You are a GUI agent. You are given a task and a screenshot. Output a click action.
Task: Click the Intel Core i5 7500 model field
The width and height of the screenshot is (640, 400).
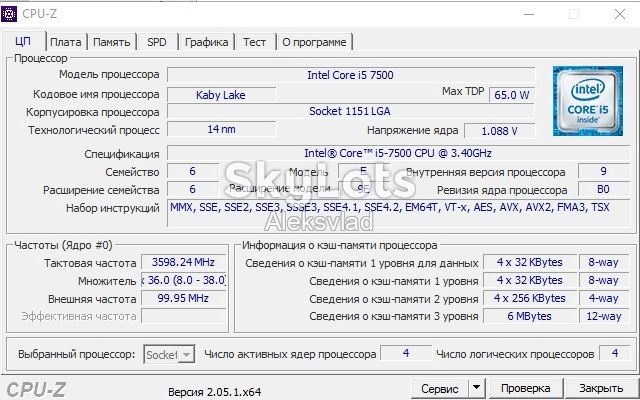click(x=351, y=75)
